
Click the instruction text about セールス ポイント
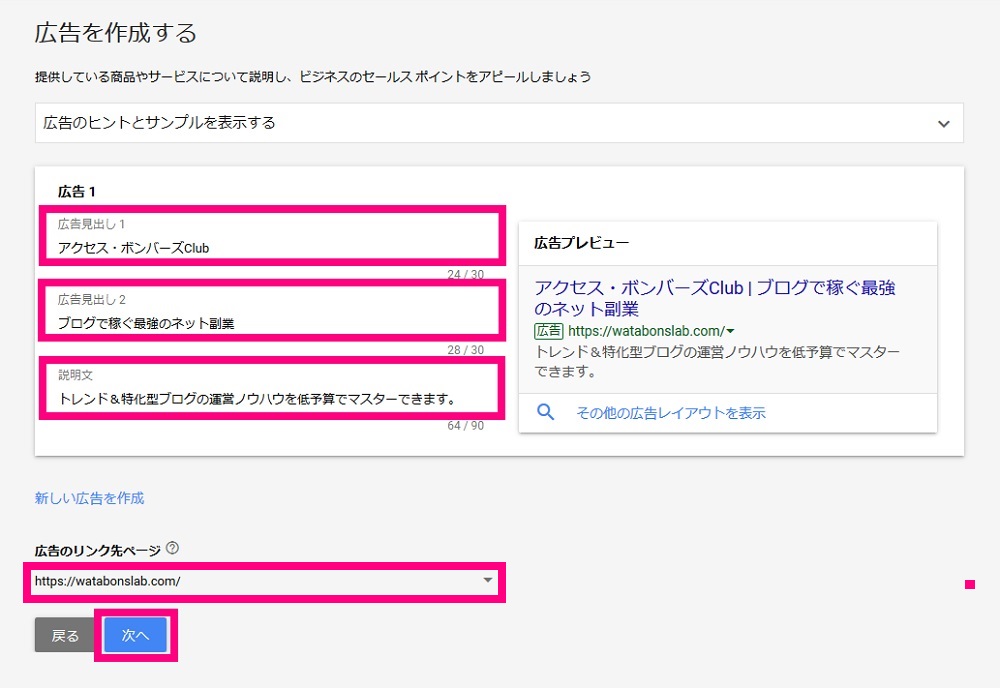(x=312, y=77)
